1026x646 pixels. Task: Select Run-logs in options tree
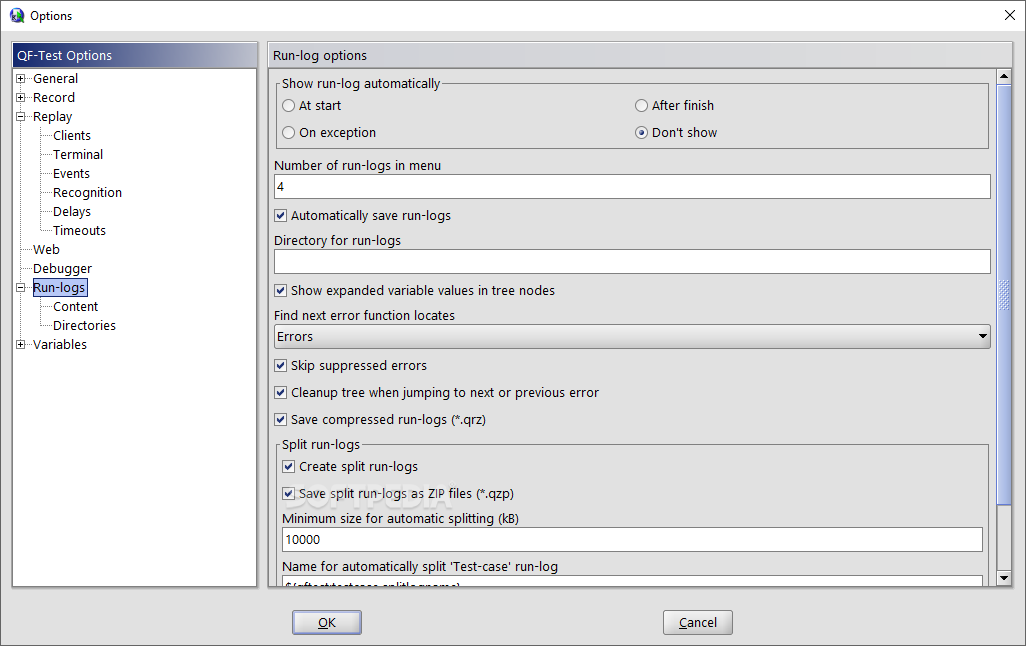(60, 287)
